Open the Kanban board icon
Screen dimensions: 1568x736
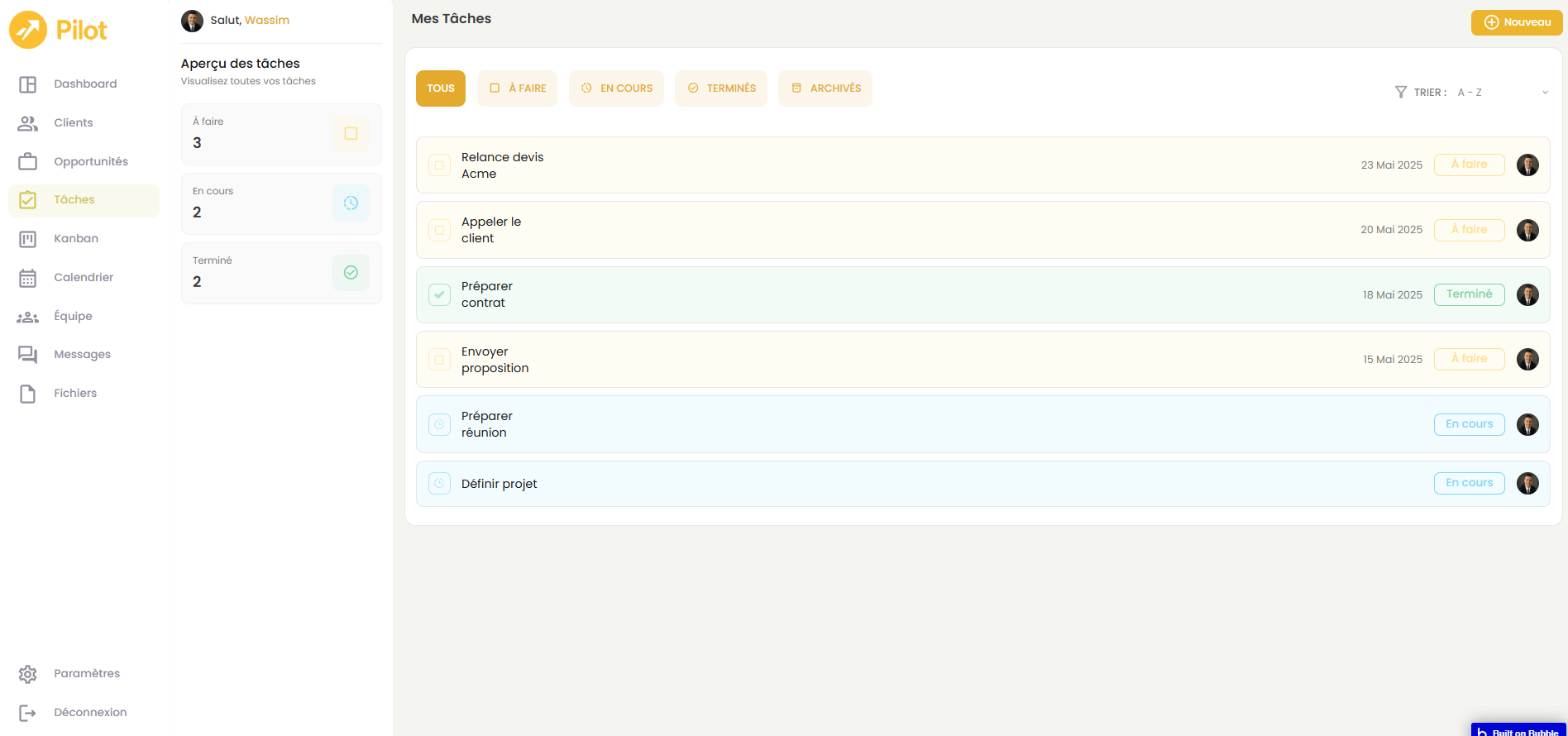(28, 239)
